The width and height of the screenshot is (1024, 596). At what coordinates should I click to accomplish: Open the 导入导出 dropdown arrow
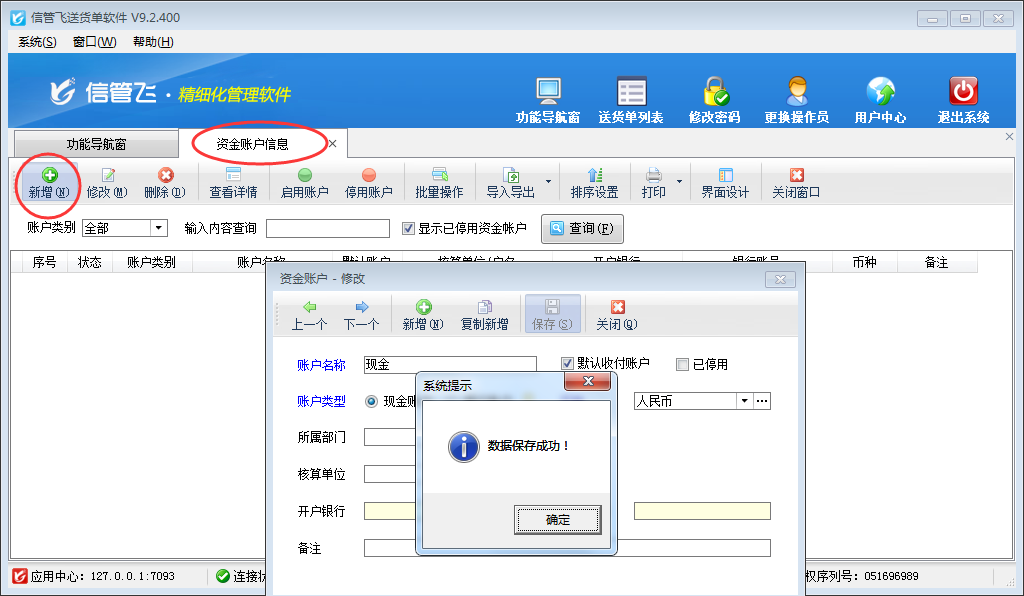pyautogui.click(x=548, y=183)
